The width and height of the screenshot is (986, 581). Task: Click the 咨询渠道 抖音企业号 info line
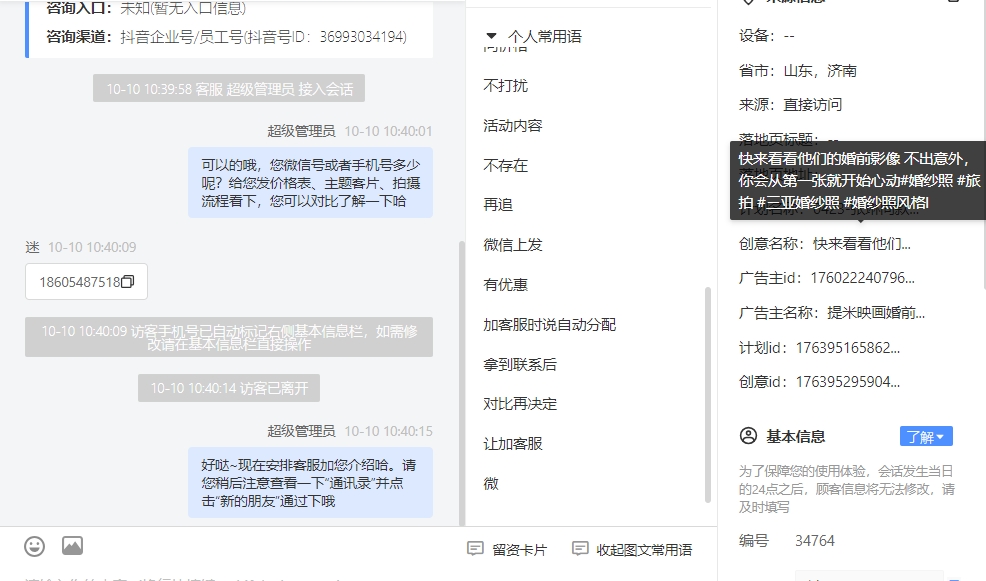click(x=226, y=37)
